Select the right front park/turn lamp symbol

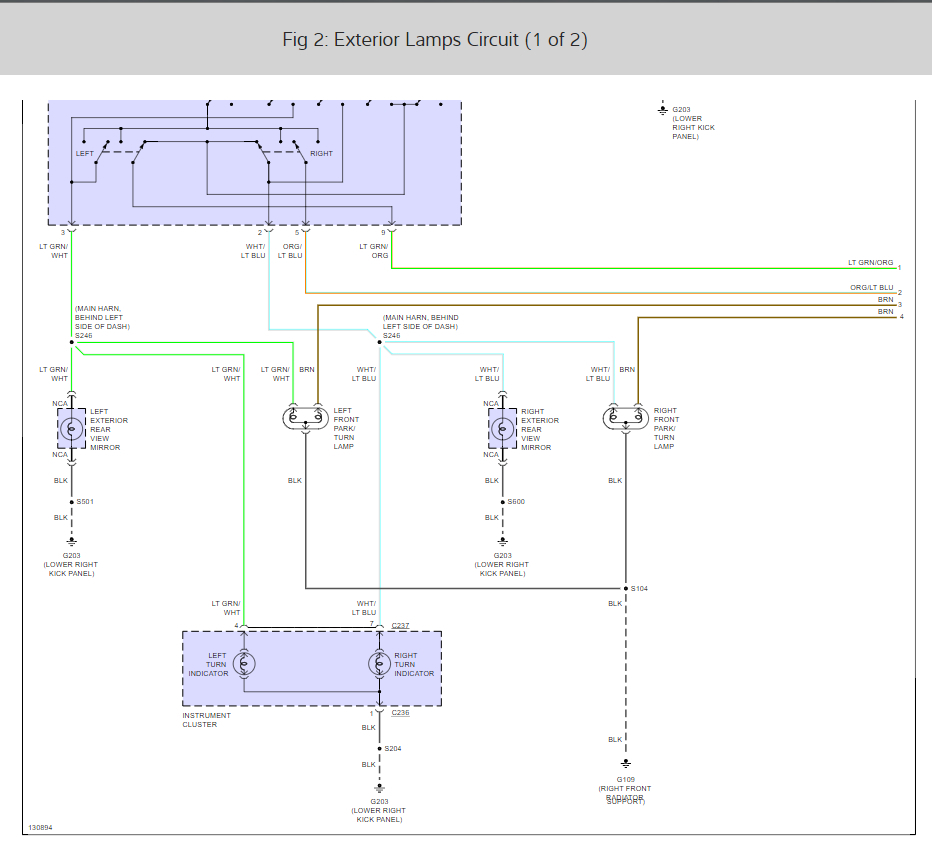pos(626,418)
